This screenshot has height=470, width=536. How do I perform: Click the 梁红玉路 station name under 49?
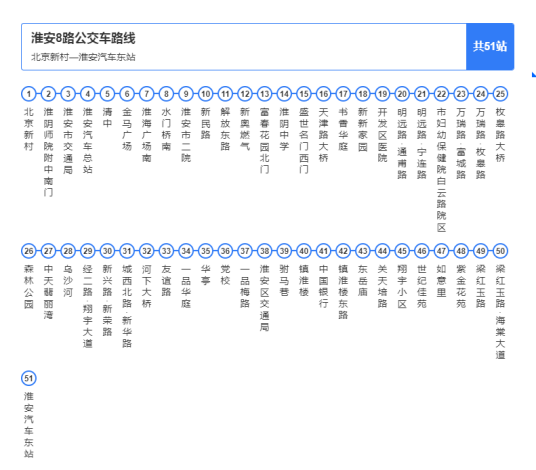pos(481,286)
